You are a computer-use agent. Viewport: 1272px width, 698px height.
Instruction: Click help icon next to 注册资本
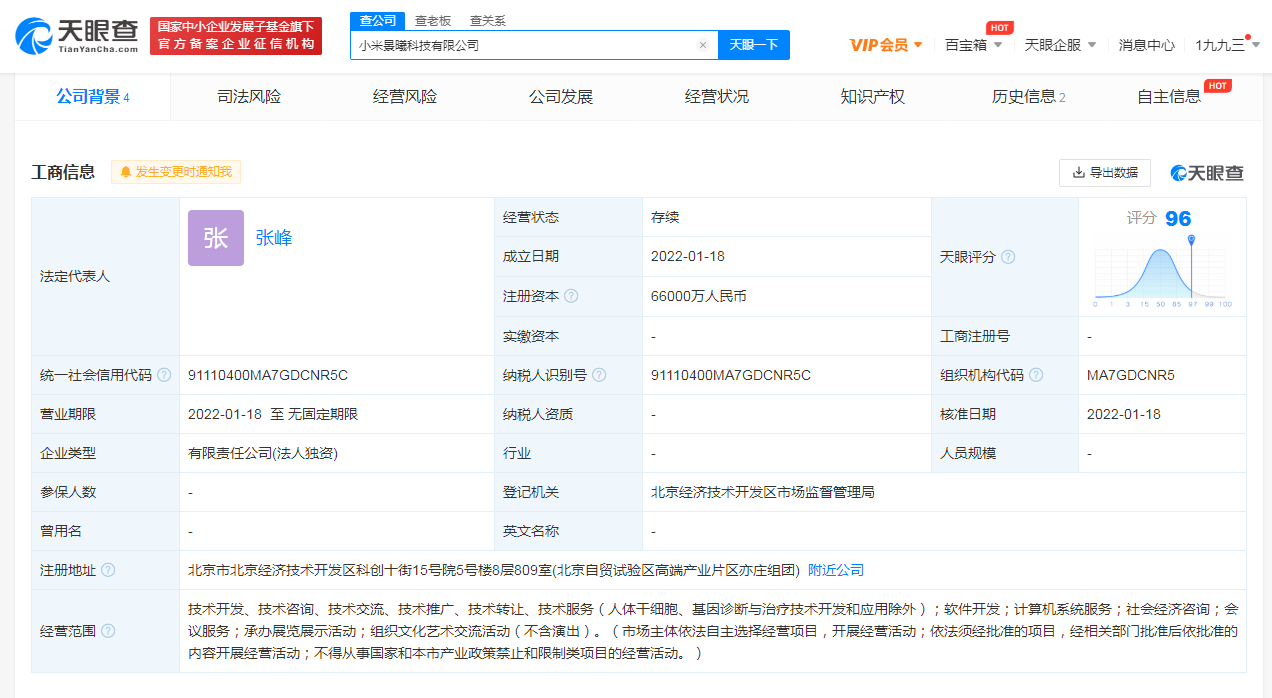coord(571,296)
